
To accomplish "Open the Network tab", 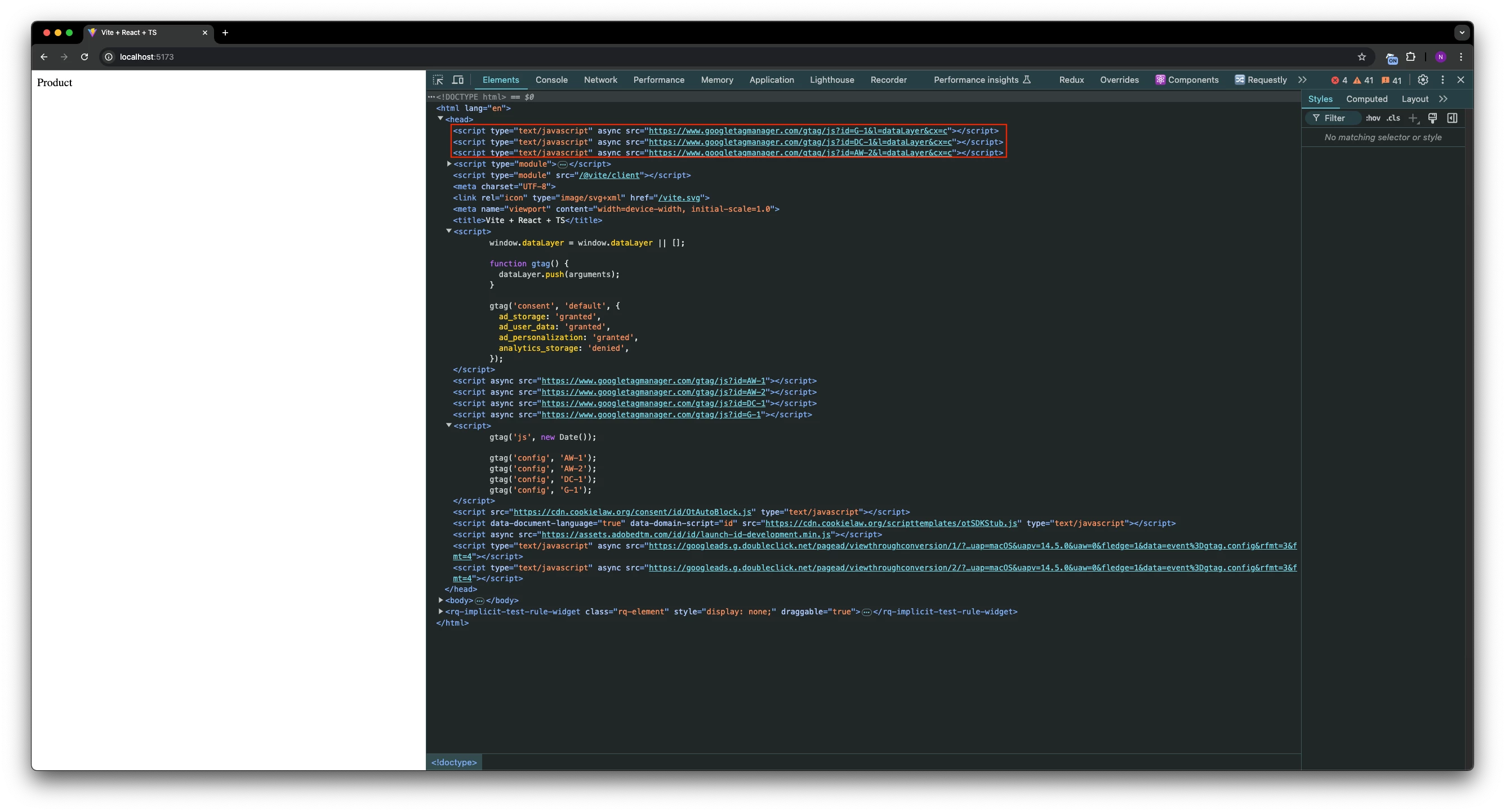I will [x=600, y=80].
